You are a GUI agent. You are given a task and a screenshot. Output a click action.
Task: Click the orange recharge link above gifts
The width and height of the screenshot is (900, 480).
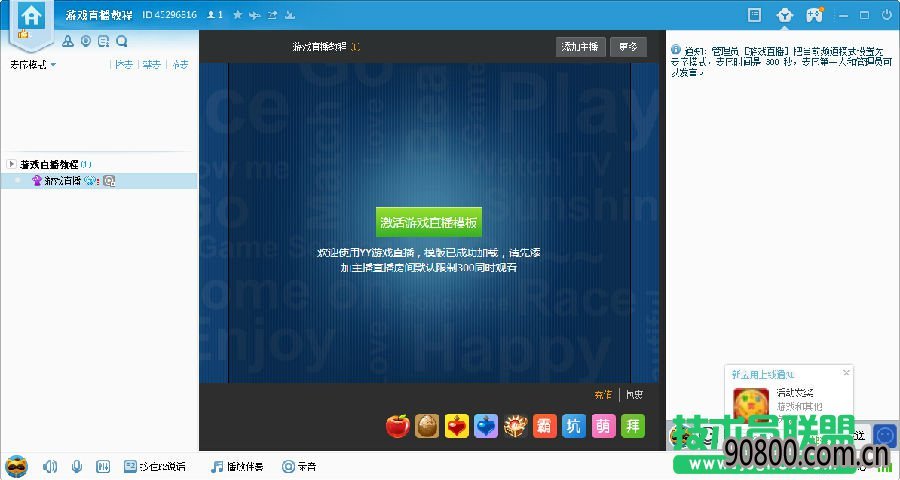pyautogui.click(x=603, y=394)
